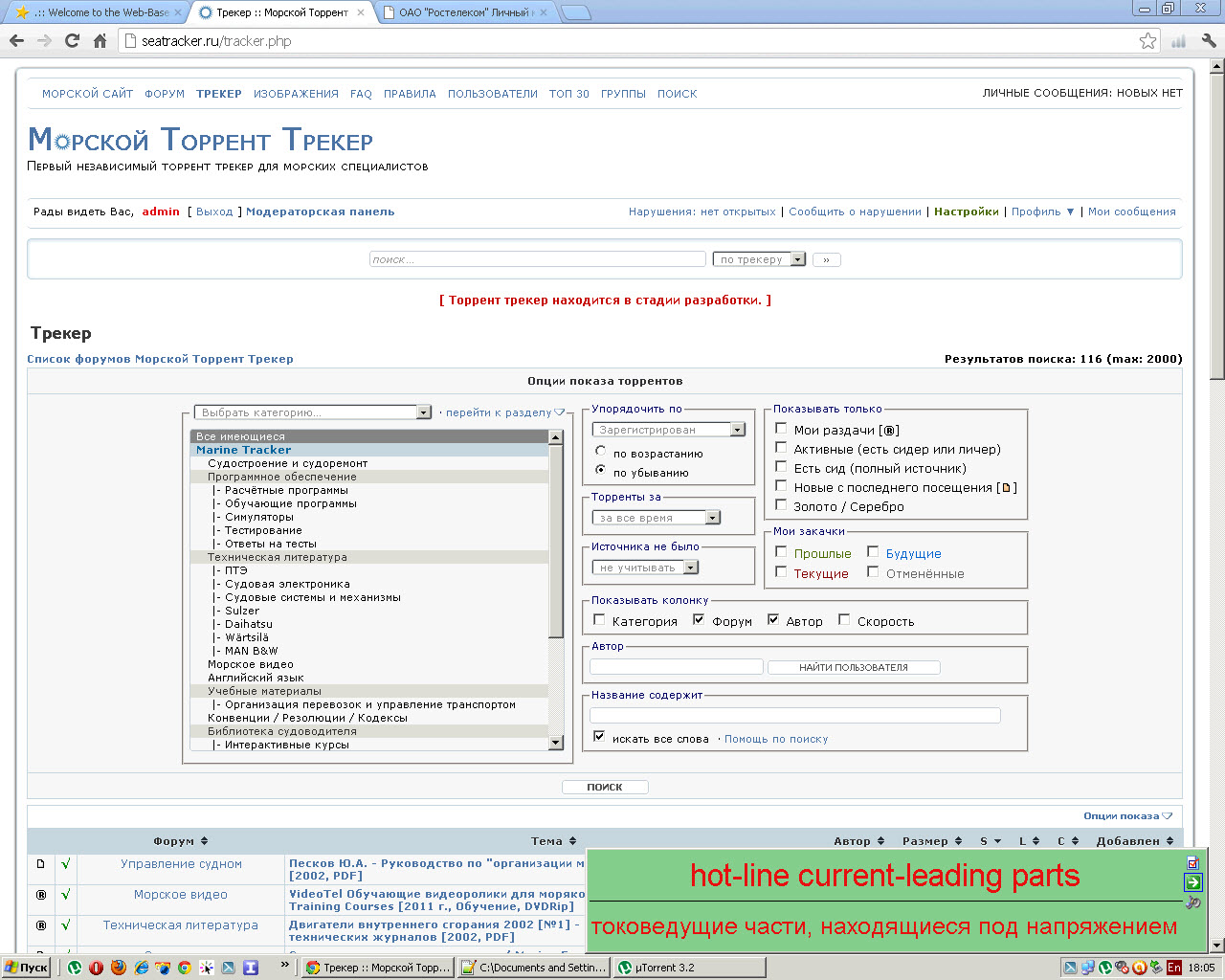Click the green arrow icon on popup

pos(1192,882)
